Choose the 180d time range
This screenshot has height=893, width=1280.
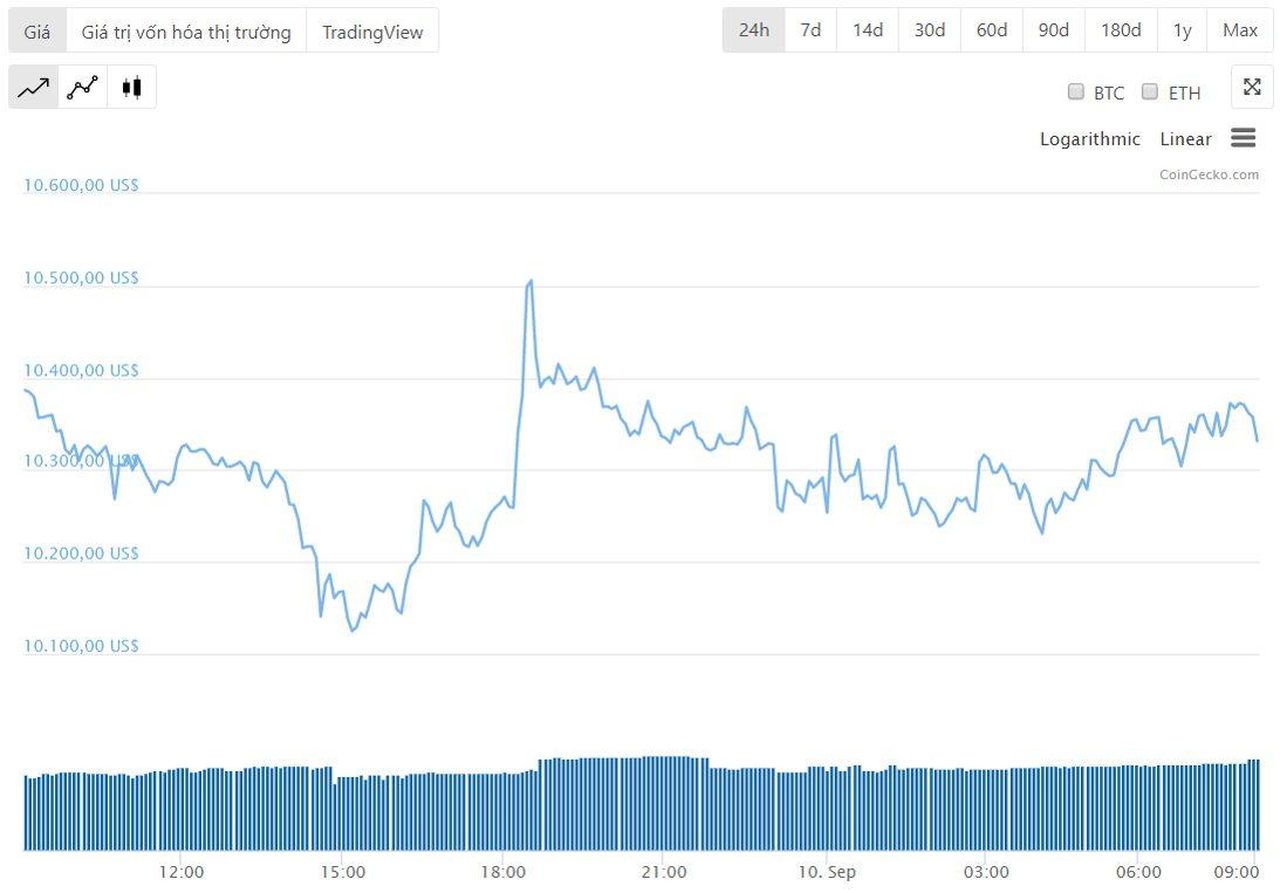click(1121, 30)
